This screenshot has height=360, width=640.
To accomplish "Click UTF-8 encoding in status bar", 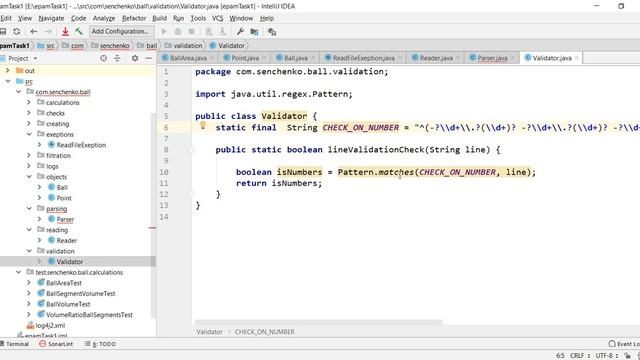I will [607, 356].
